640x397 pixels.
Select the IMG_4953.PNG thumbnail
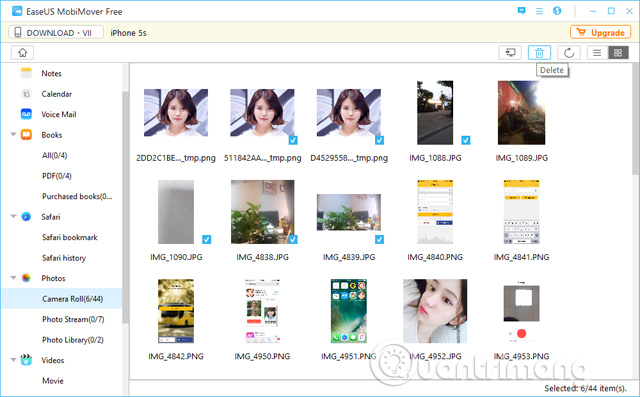point(521,311)
